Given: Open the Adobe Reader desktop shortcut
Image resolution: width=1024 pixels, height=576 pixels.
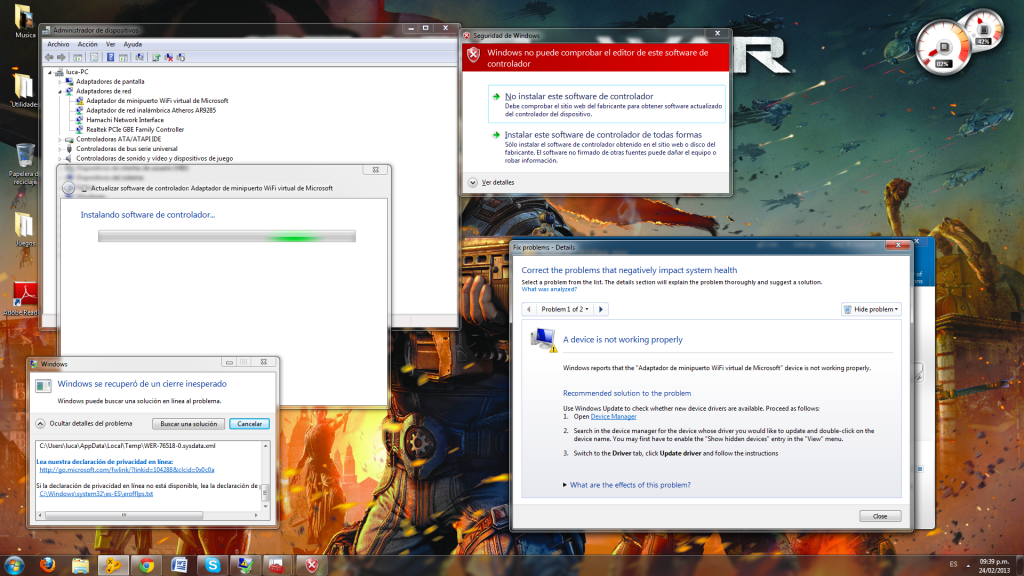Looking at the screenshot, I should (x=23, y=299).
